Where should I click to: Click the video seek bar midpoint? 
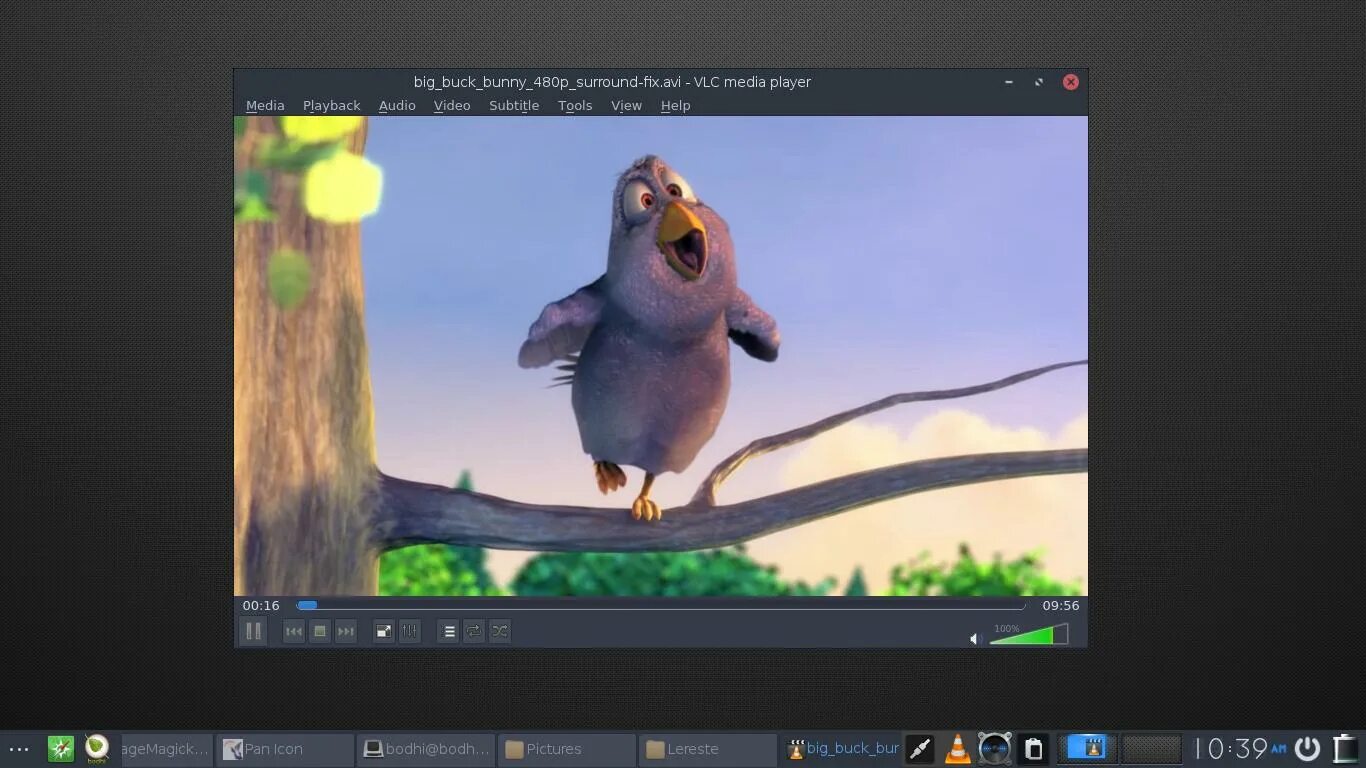pyautogui.click(x=661, y=605)
